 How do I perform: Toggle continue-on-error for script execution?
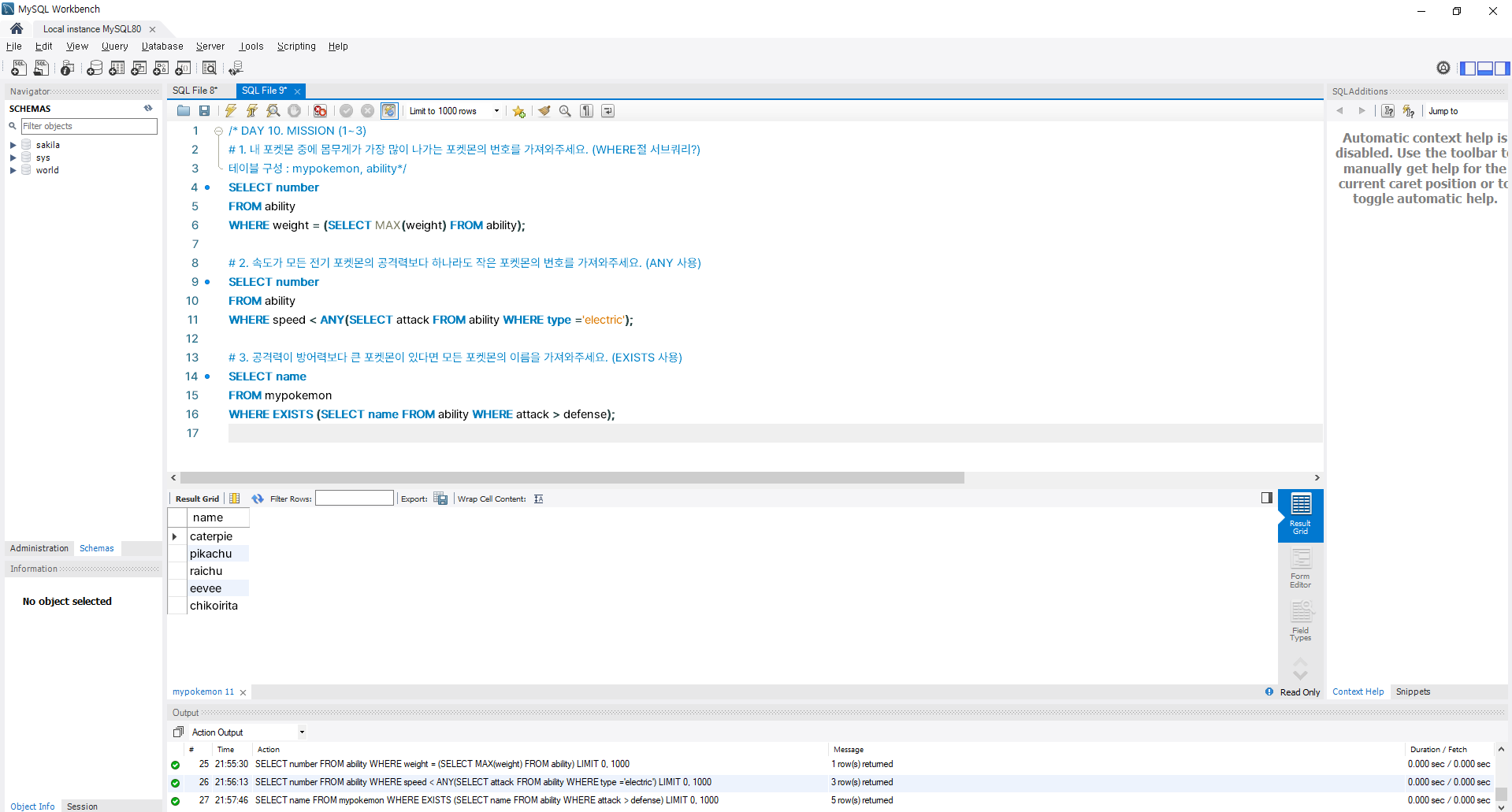pos(320,111)
